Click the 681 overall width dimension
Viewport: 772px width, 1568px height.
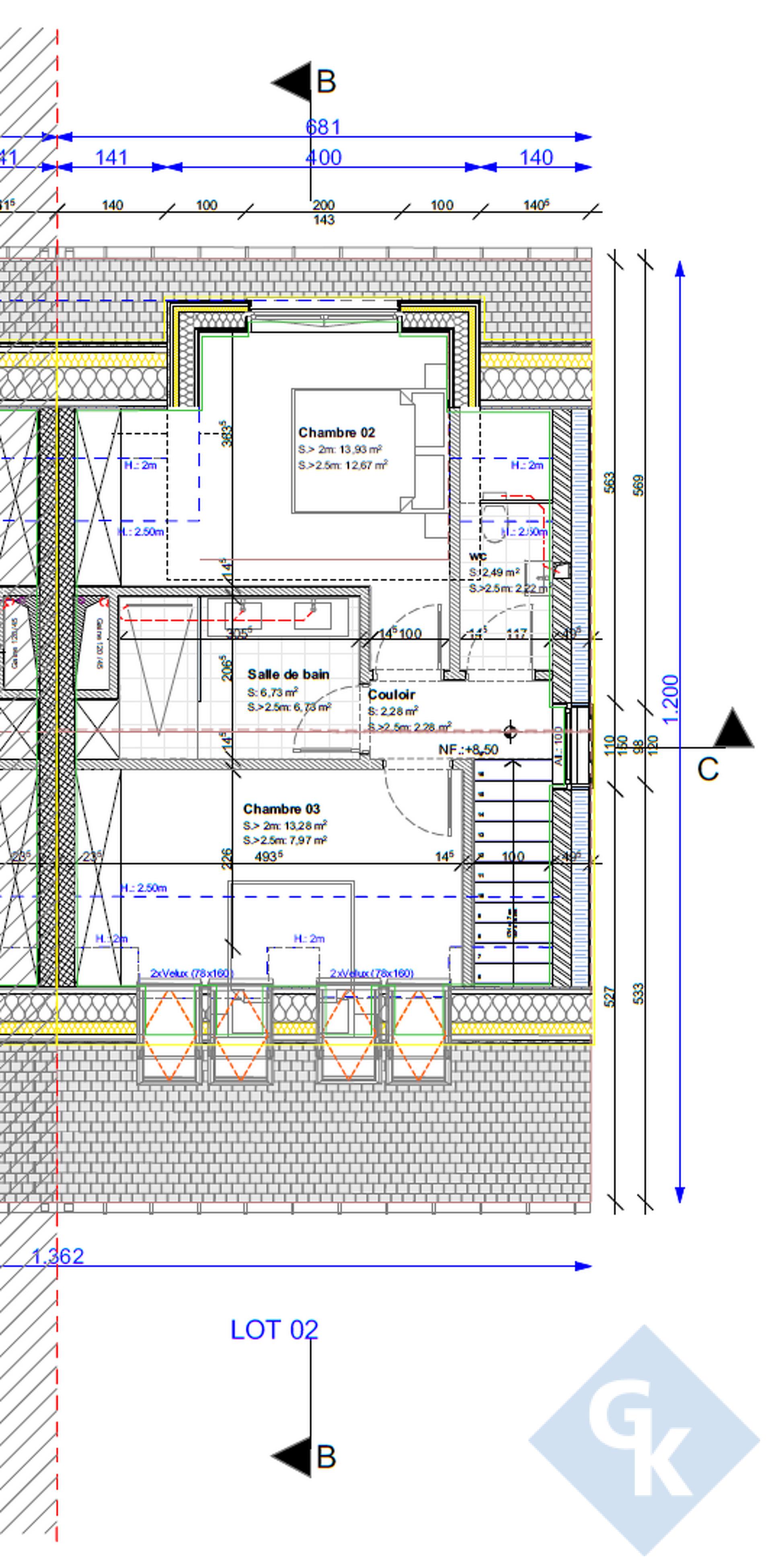pos(323,127)
